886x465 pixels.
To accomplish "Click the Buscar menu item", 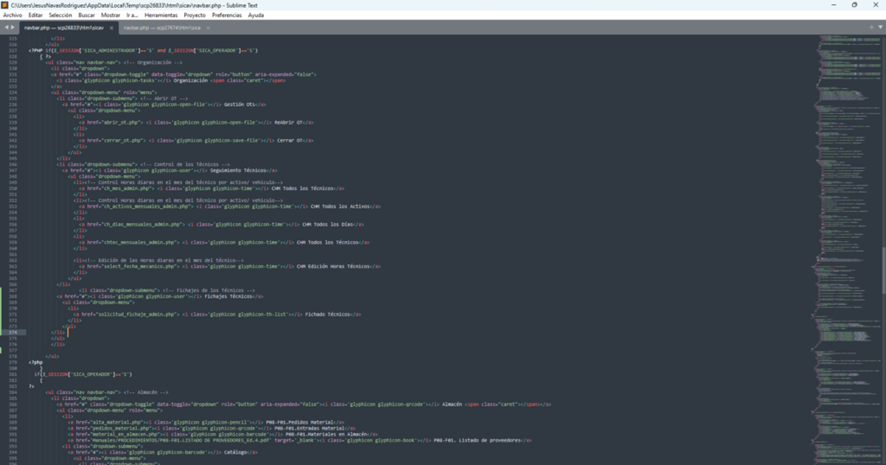I will point(87,16).
